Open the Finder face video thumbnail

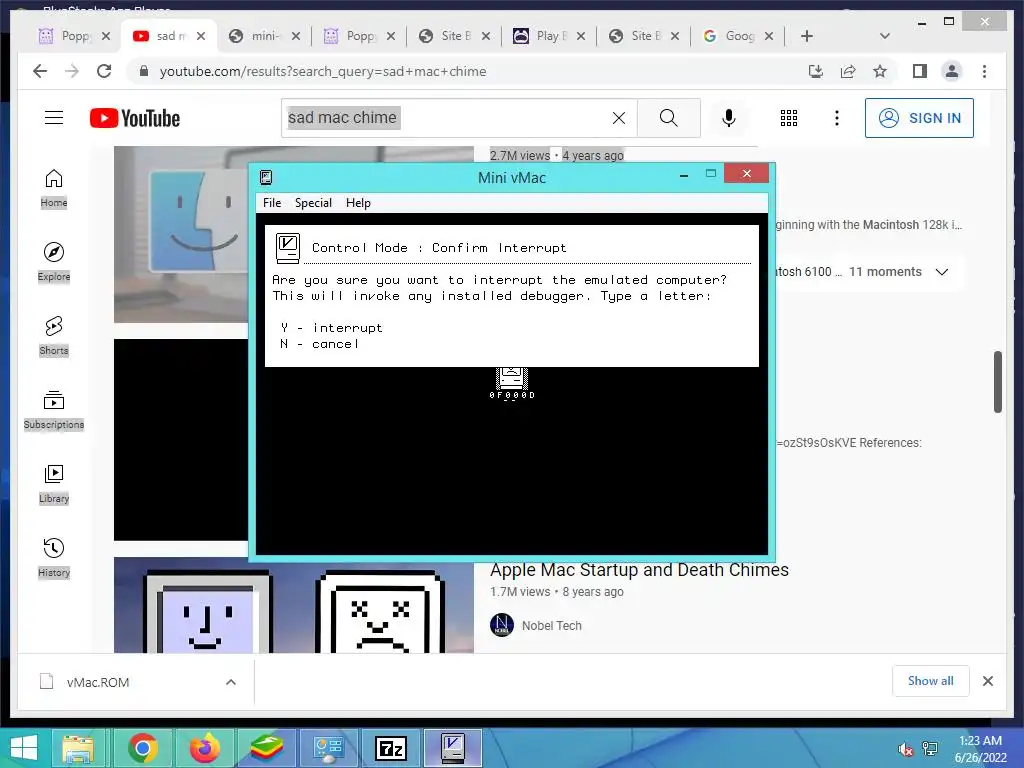[x=181, y=234]
